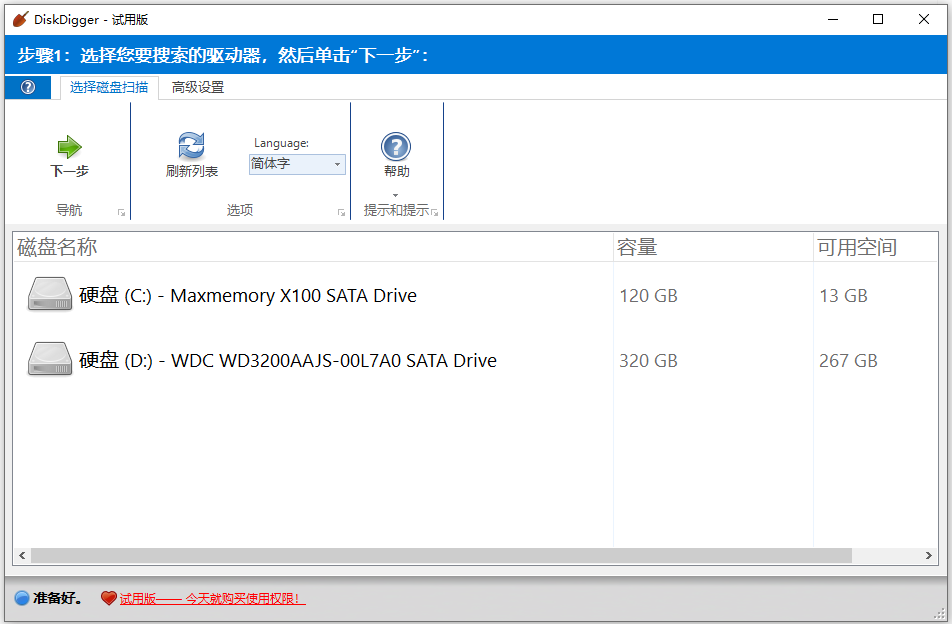Expand the 选项 group launcher arrow
This screenshot has width=952, height=624.
click(341, 212)
